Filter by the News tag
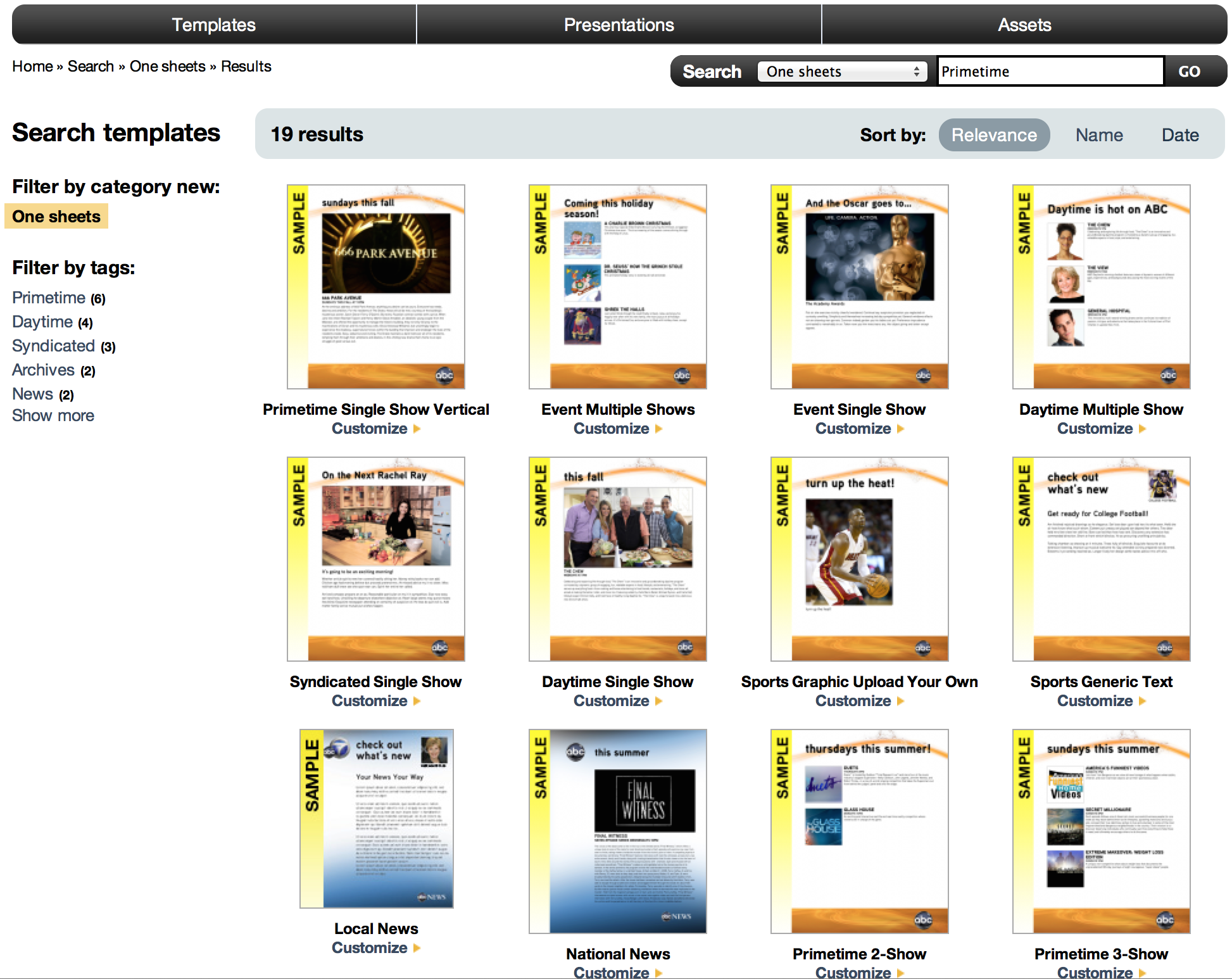This screenshot has width=1232, height=979. click(32, 394)
